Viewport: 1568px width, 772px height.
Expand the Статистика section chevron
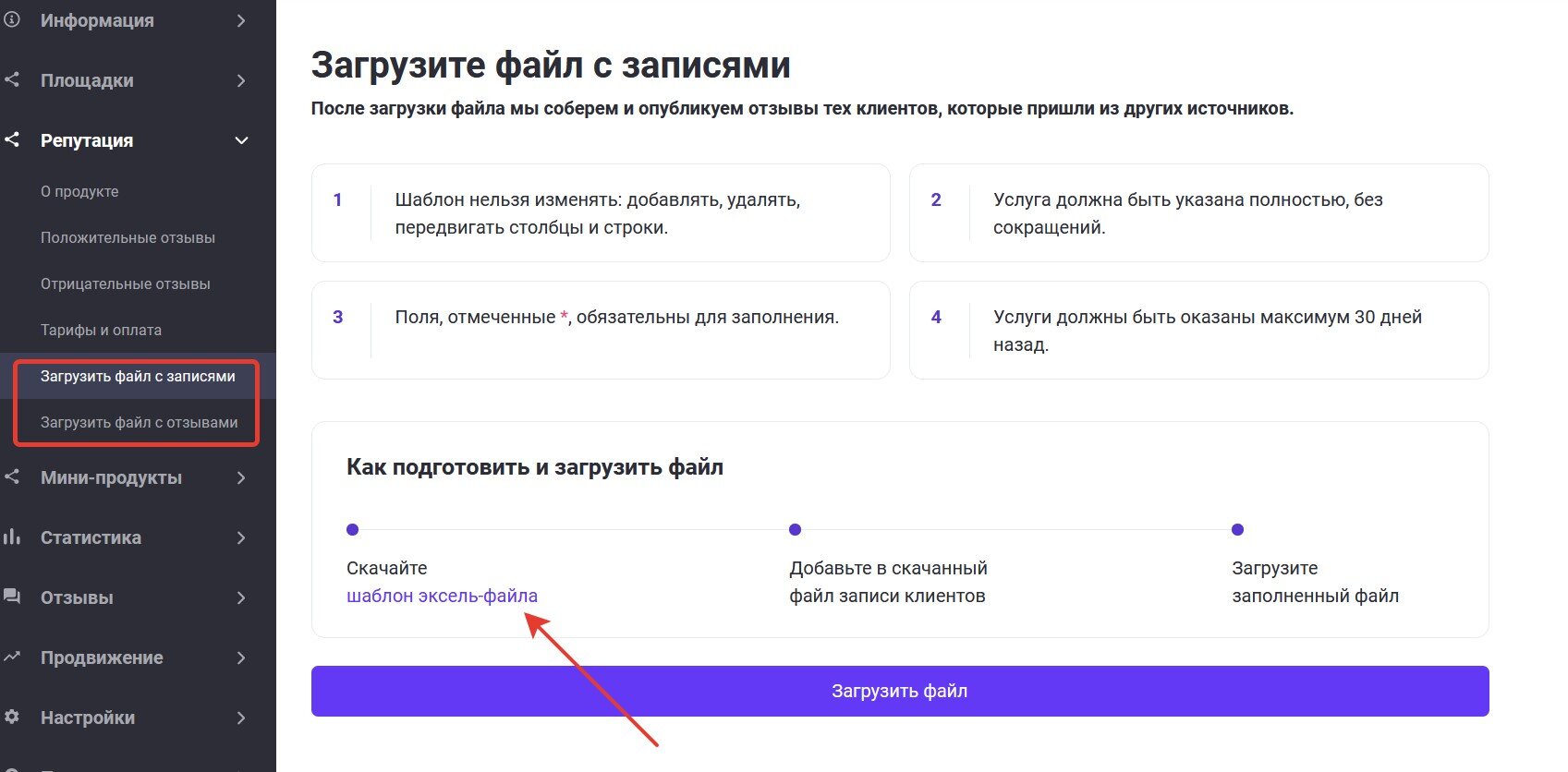pos(241,537)
